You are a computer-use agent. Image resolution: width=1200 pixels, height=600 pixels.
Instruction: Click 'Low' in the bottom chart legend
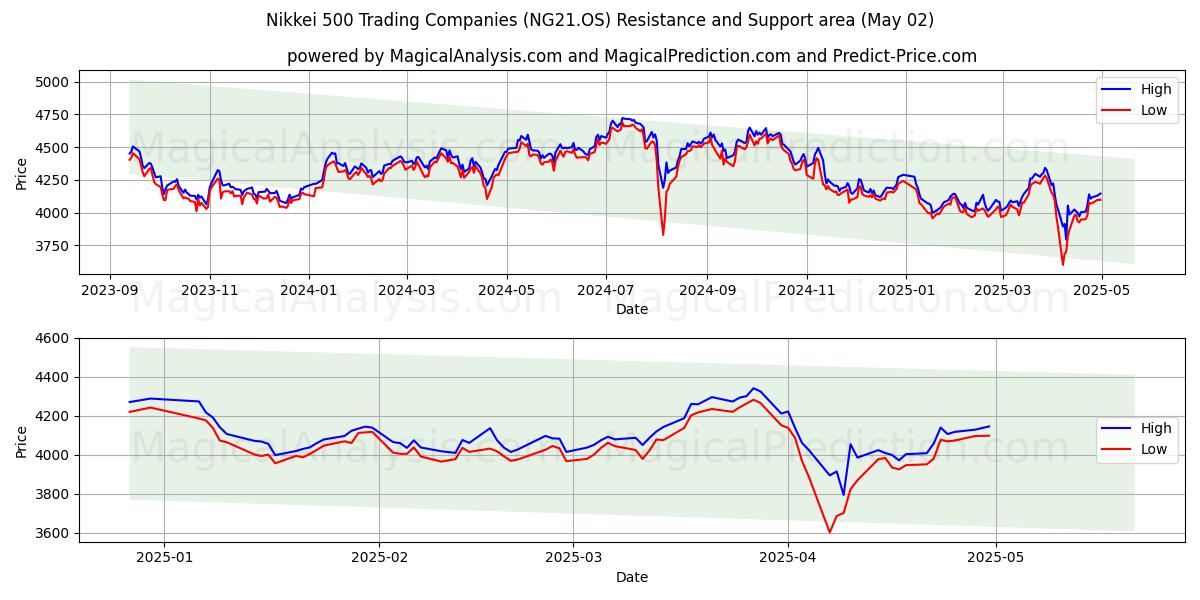pos(1154,449)
